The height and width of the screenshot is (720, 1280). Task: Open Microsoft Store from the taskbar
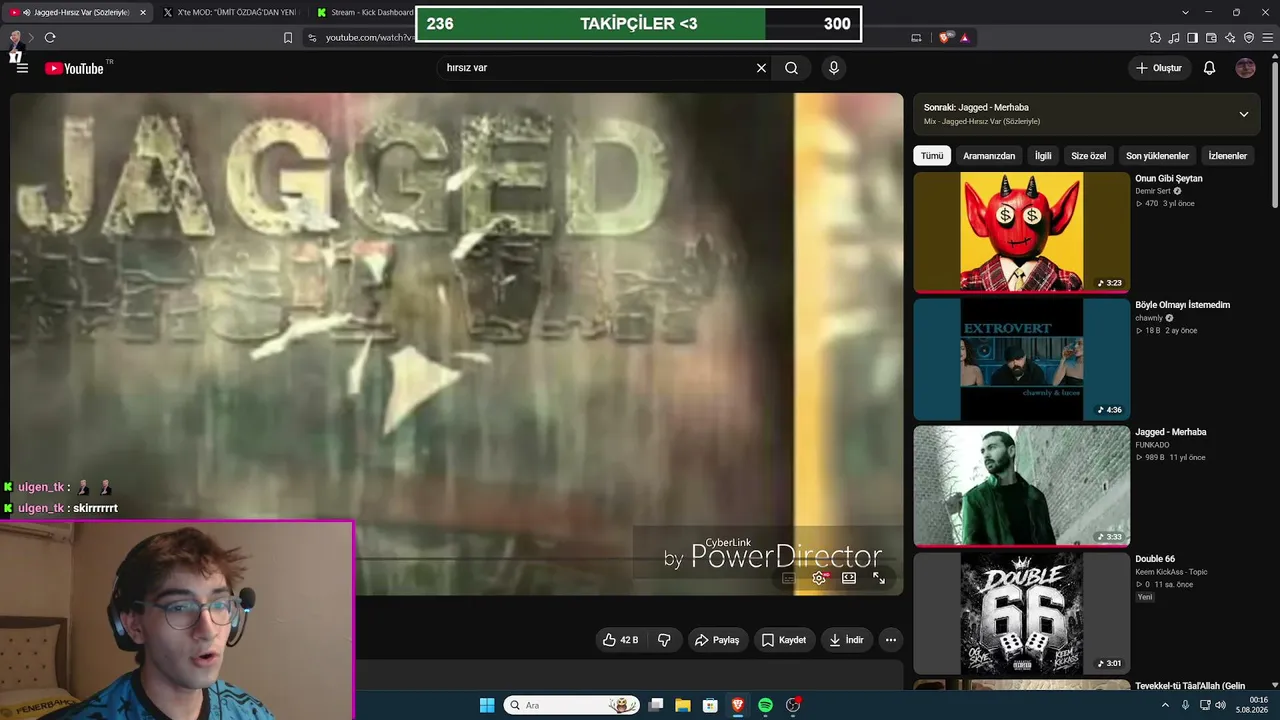(710, 705)
